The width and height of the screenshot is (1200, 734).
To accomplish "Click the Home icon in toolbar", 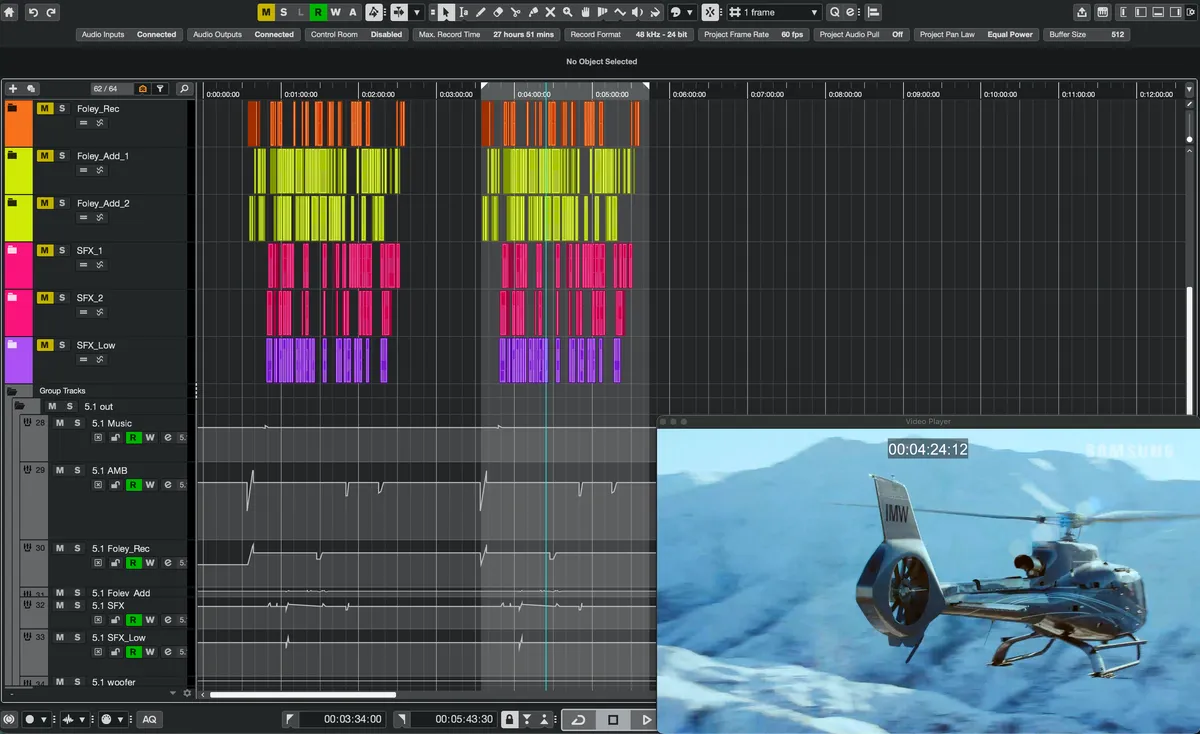I will [11, 12].
